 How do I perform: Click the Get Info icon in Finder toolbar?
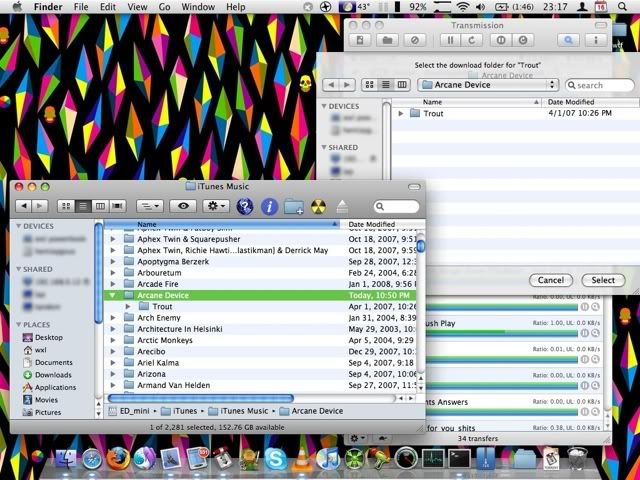click(x=269, y=206)
